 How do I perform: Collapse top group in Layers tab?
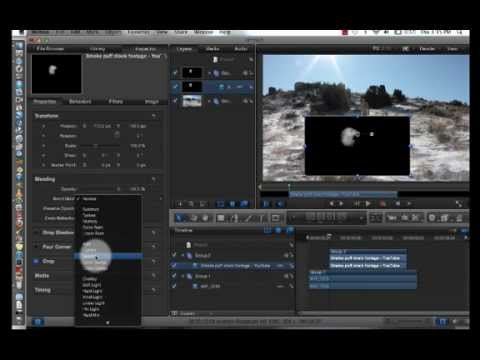pos(209,73)
